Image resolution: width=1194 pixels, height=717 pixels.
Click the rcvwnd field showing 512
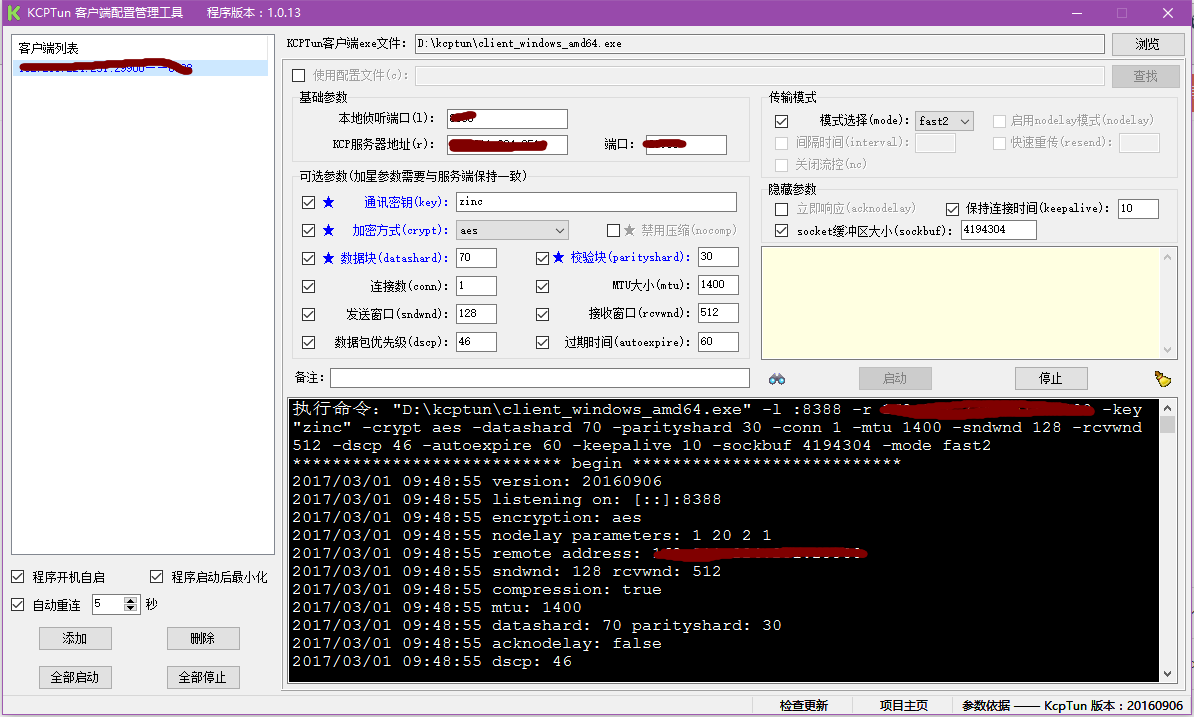(x=718, y=313)
